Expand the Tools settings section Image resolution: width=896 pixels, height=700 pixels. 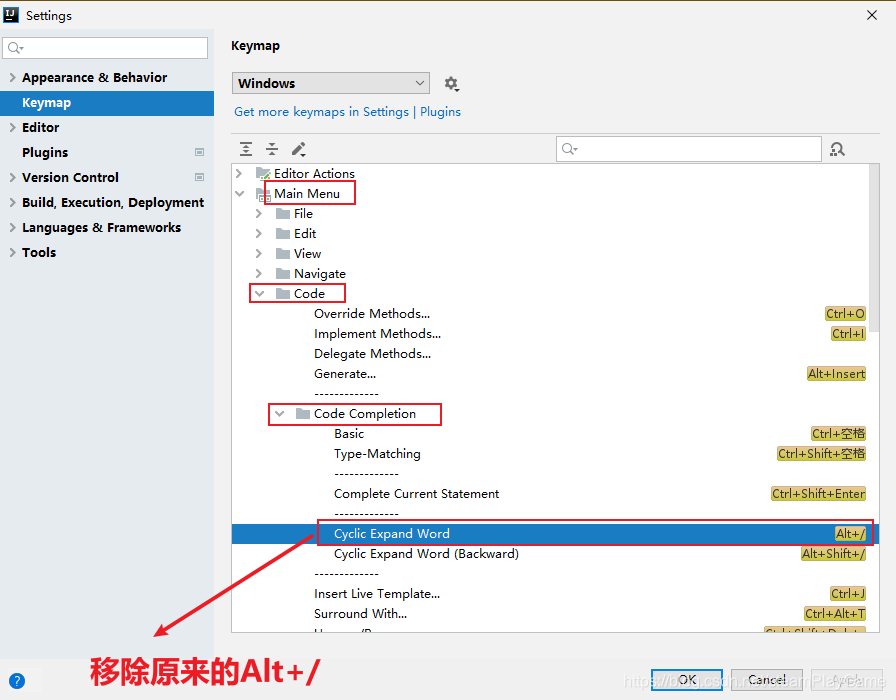click(x=13, y=252)
